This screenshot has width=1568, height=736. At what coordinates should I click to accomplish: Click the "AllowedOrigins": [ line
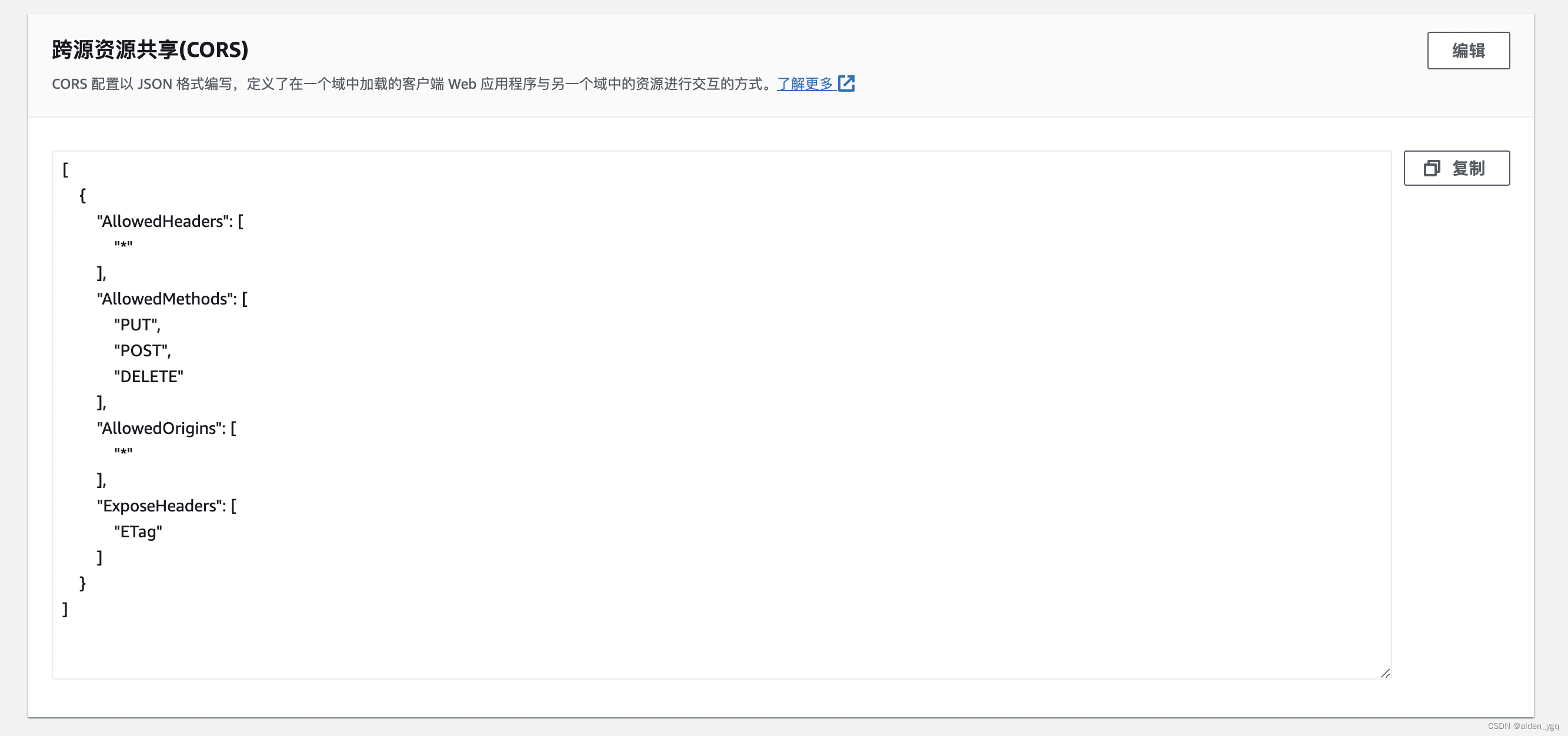[166, 428]
